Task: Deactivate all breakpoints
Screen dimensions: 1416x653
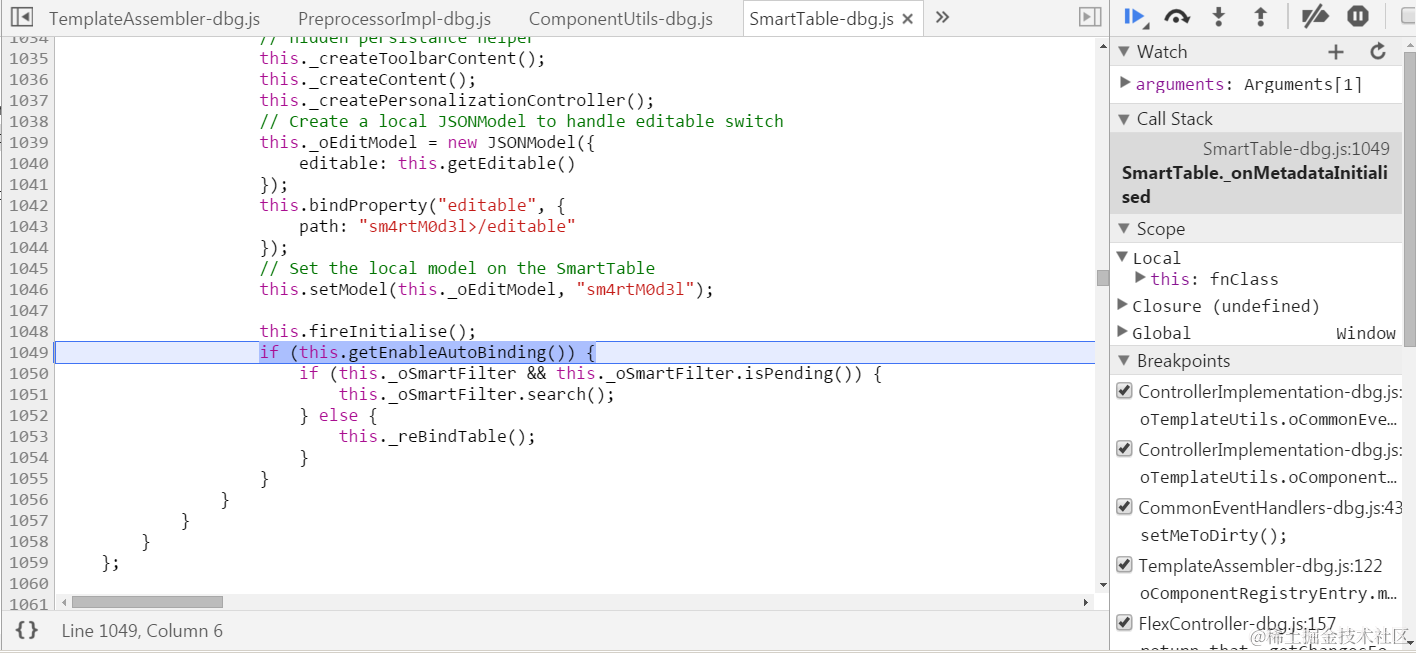Action: (x=1314, y=16)
